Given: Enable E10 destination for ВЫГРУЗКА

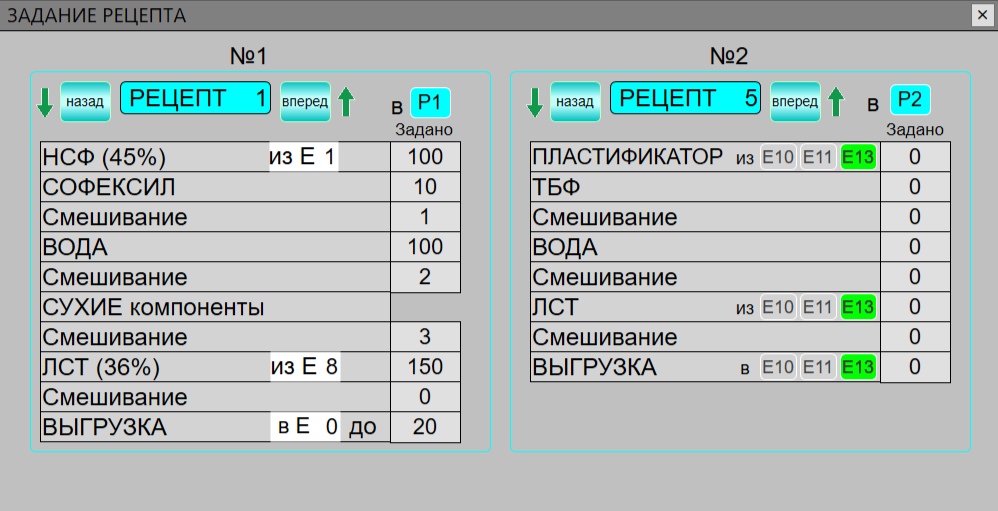Looking at the screenshot, I should (779, 367).
